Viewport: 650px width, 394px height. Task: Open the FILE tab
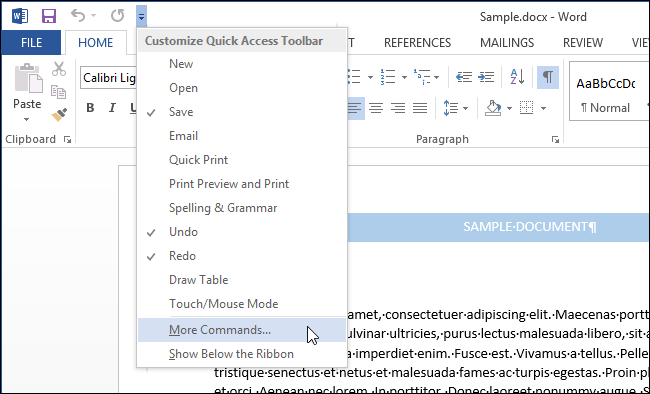click(32, 43)
